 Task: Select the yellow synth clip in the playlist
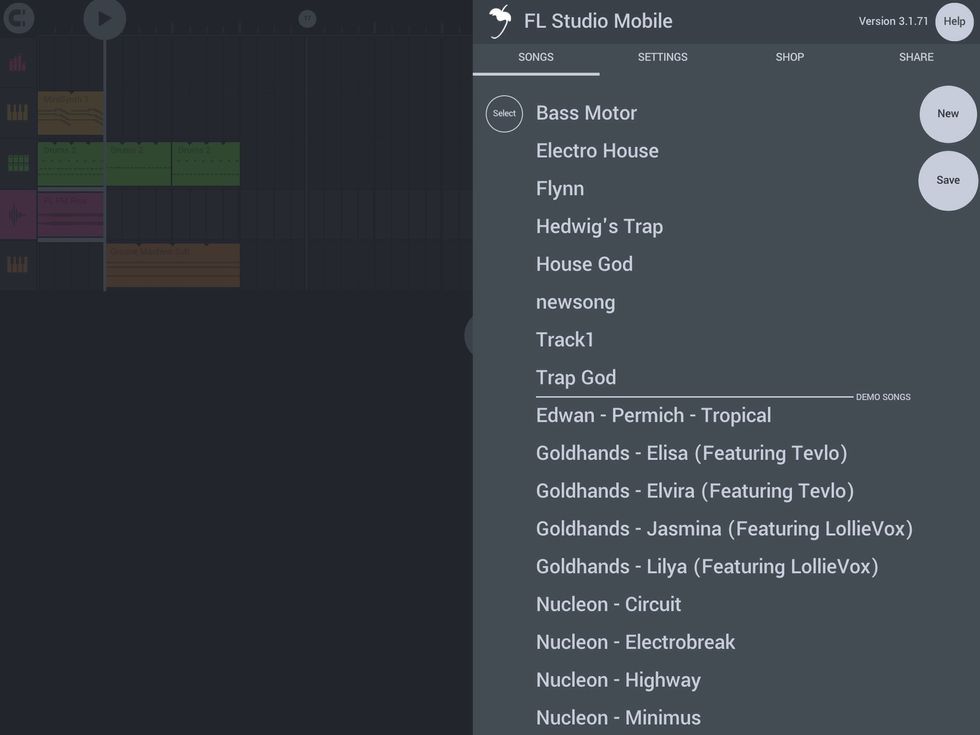[71, 113]
